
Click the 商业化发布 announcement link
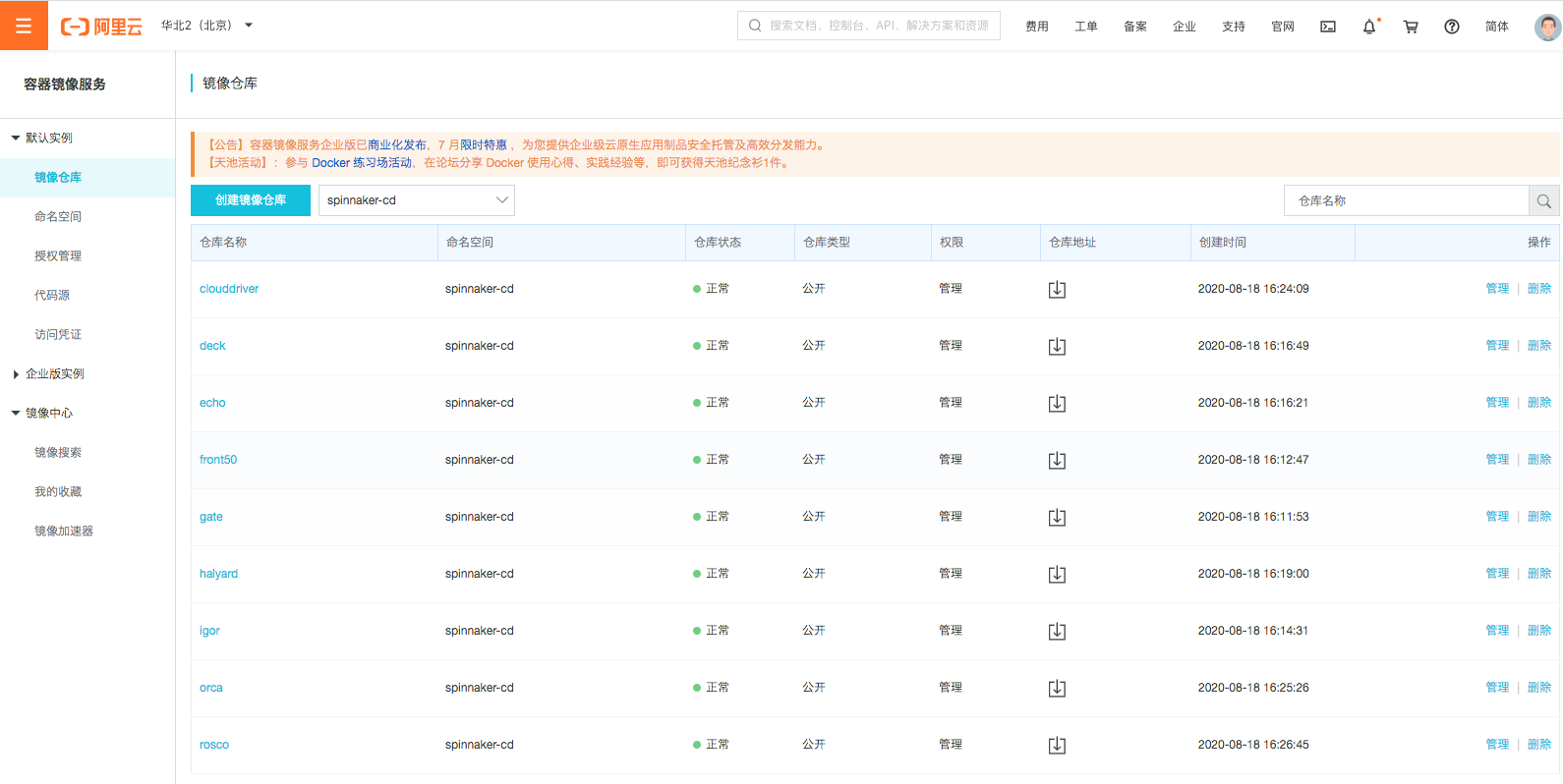click(x=397, y=145)
